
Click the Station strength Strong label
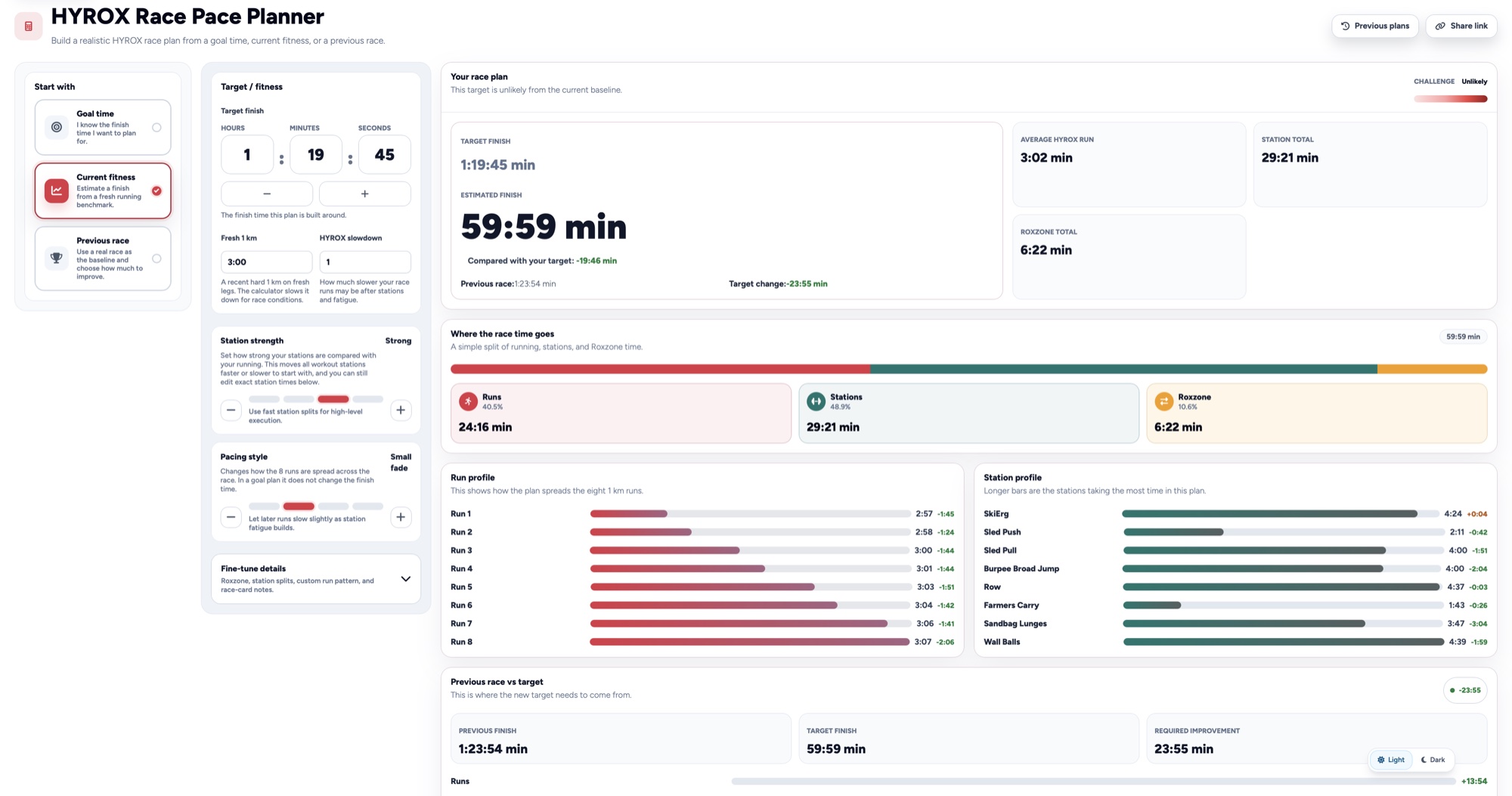pos(398,340)
